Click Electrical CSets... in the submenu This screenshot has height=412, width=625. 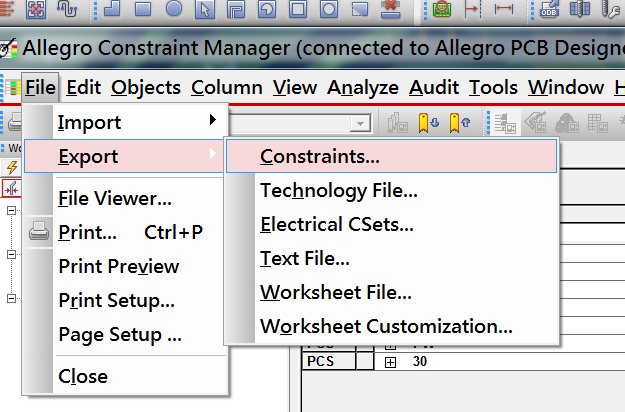(x=337, y=224)
